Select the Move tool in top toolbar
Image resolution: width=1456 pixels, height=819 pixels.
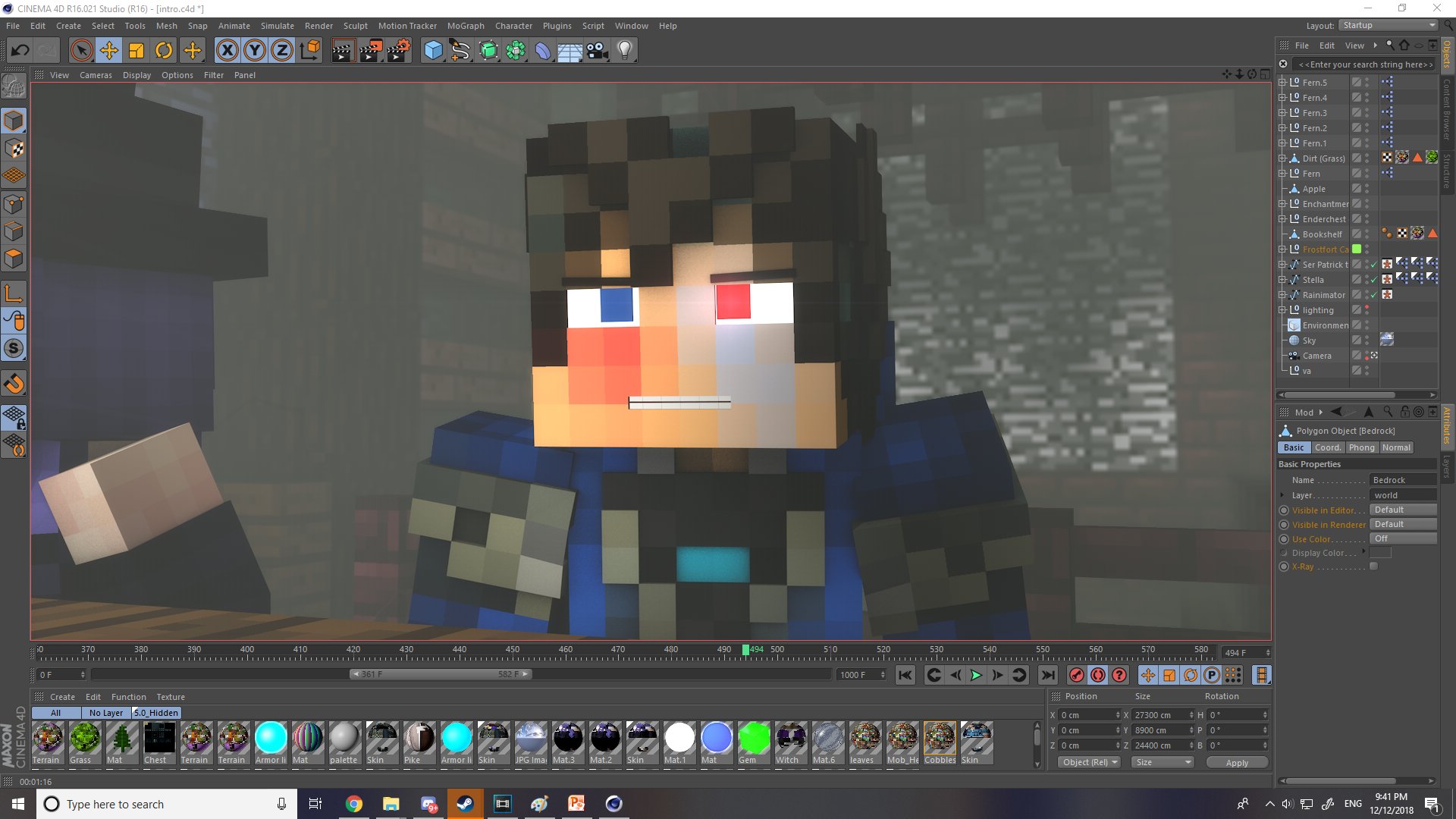109,51
